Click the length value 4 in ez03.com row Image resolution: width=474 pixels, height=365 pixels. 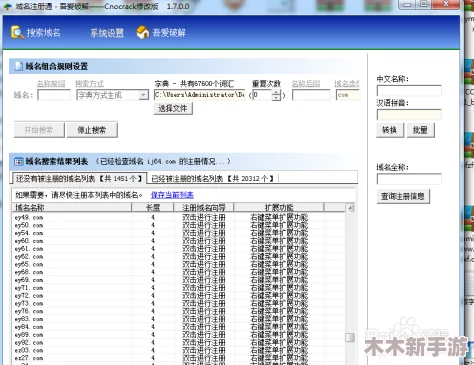[153, 351]
